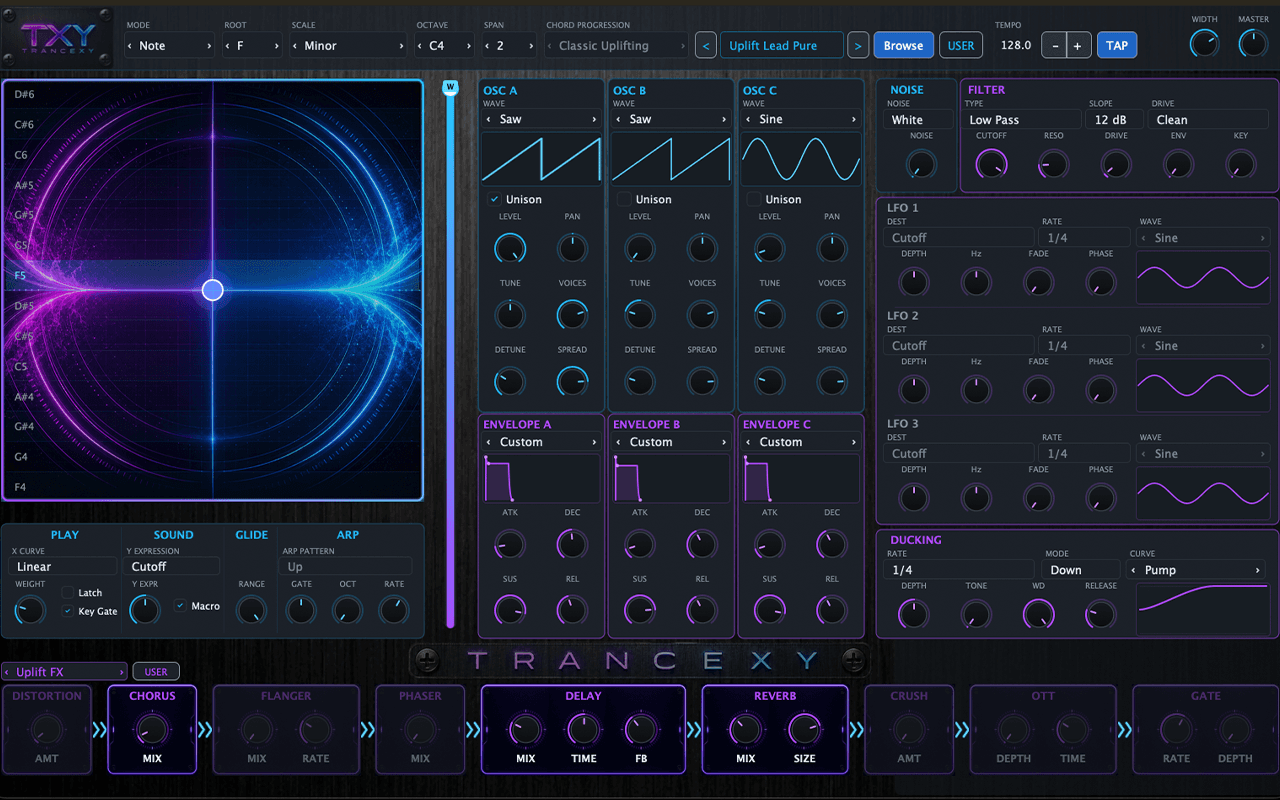Click the XY pad center cursor
Viewport: 1280px width, 800px height.
[x=213, y=290]
